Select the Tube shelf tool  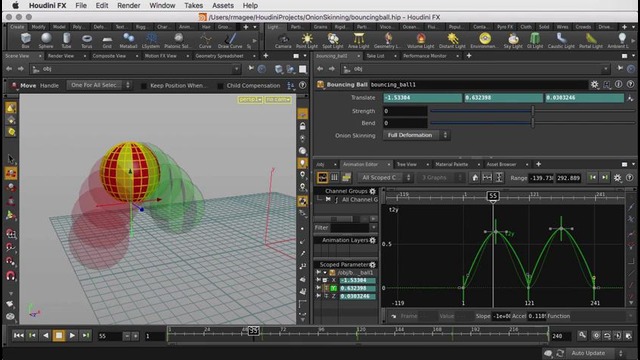coord(67,40)
